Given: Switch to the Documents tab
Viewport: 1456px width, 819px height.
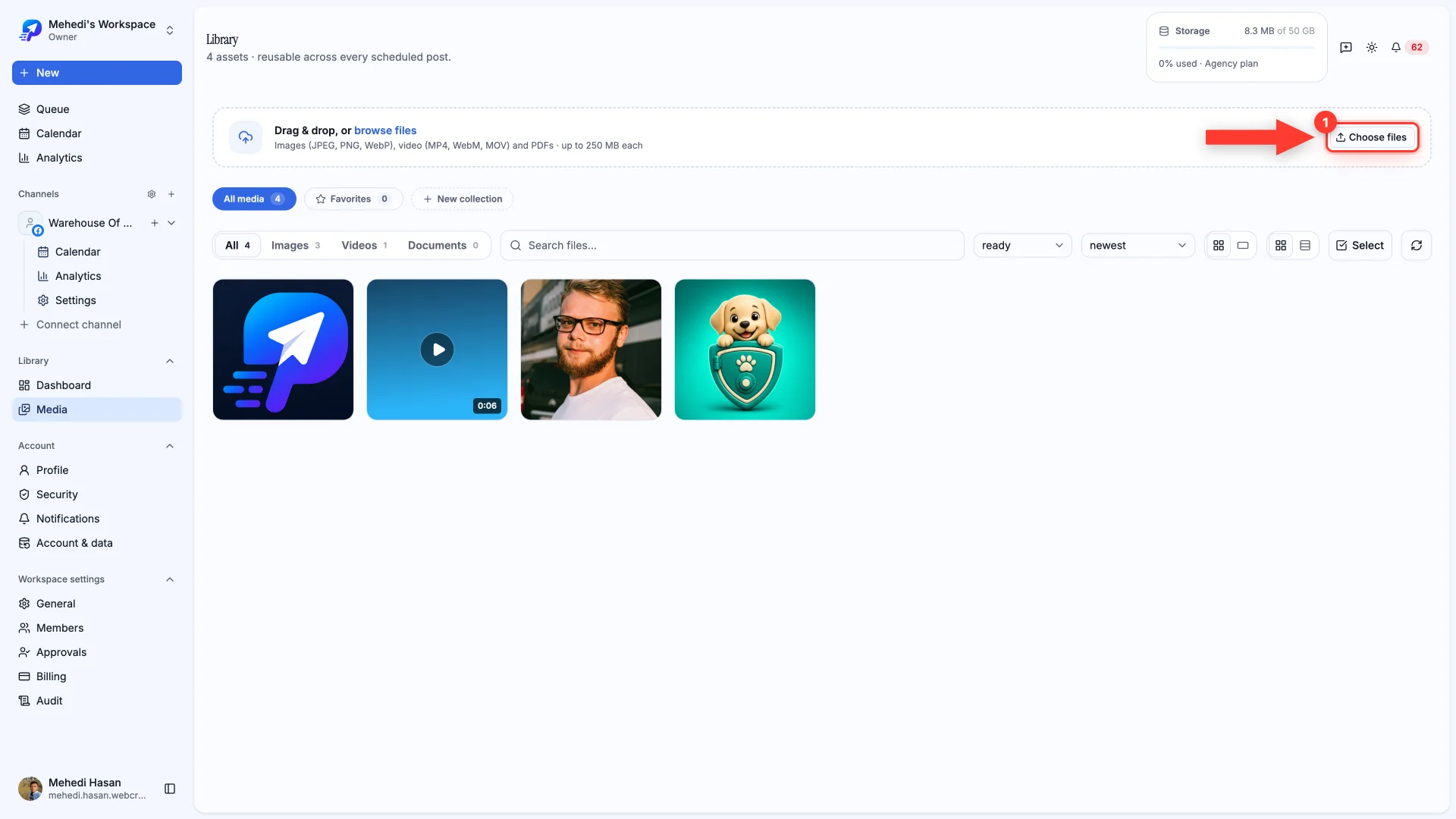Looking at the screenshot, I should click(x=443, y=246).
